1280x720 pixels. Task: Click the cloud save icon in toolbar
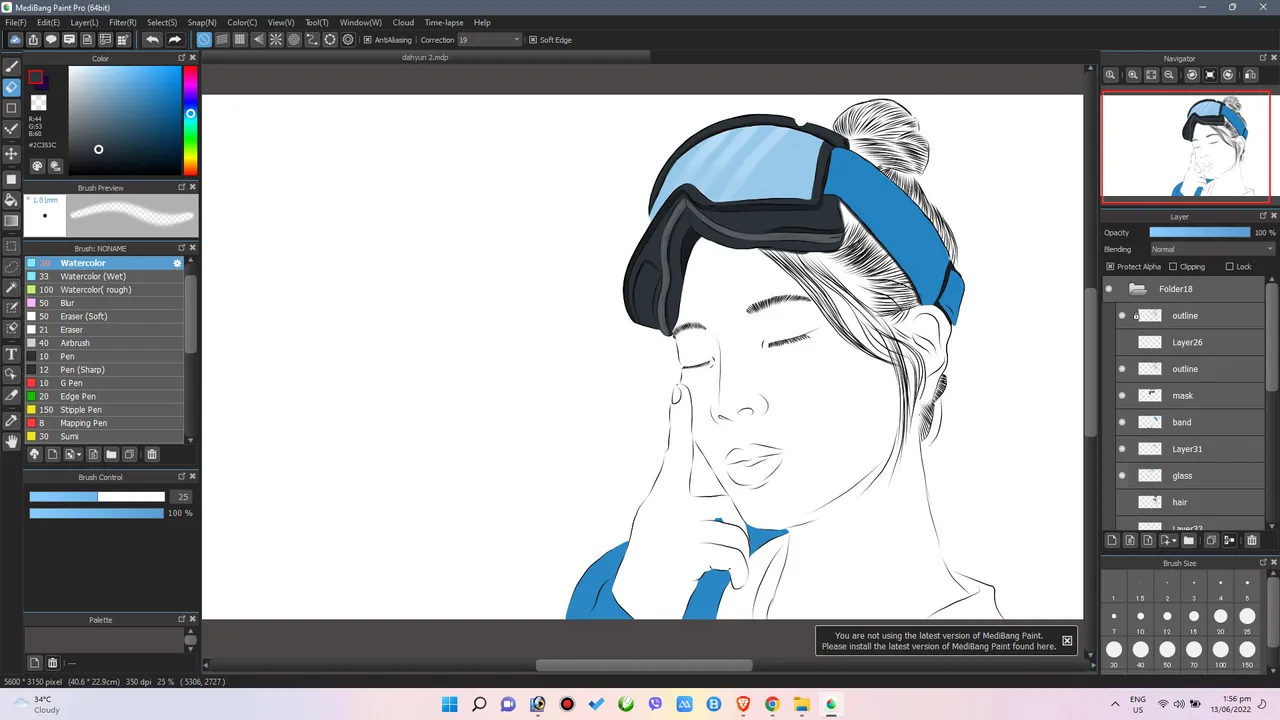(x=15, y=40)
